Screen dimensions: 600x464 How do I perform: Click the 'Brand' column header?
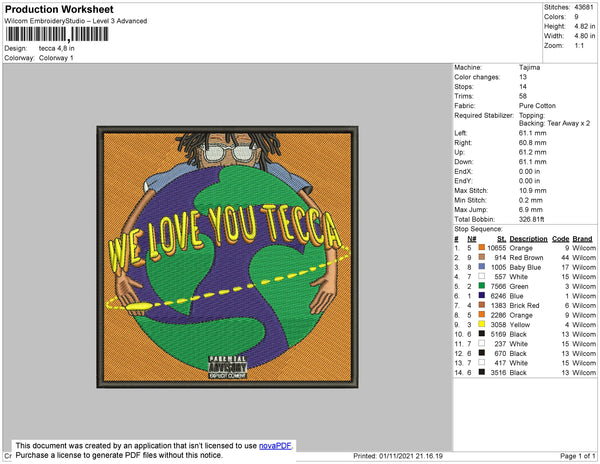pyautogui.click(x=582, y=239)
